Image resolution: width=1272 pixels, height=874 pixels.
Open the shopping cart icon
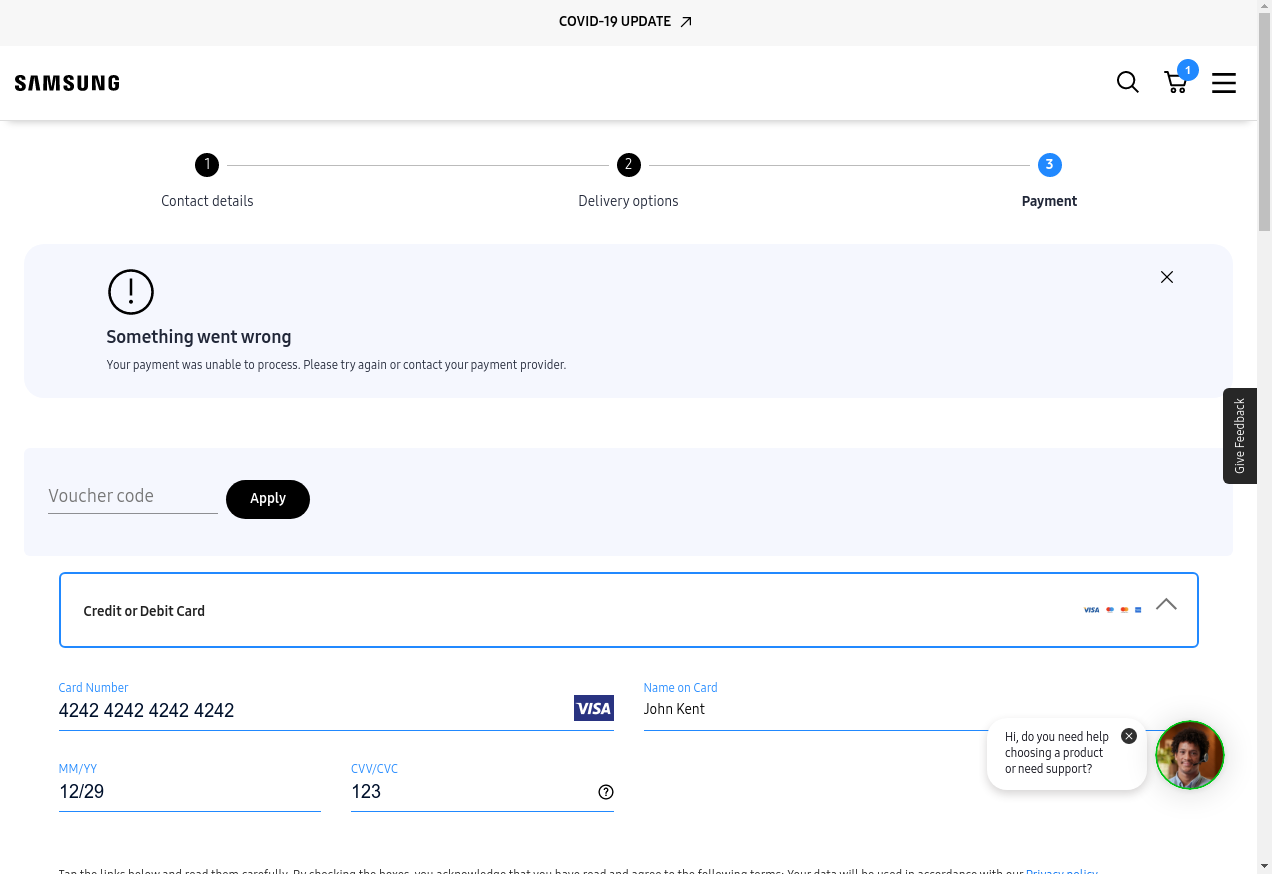pos(1176,83)
